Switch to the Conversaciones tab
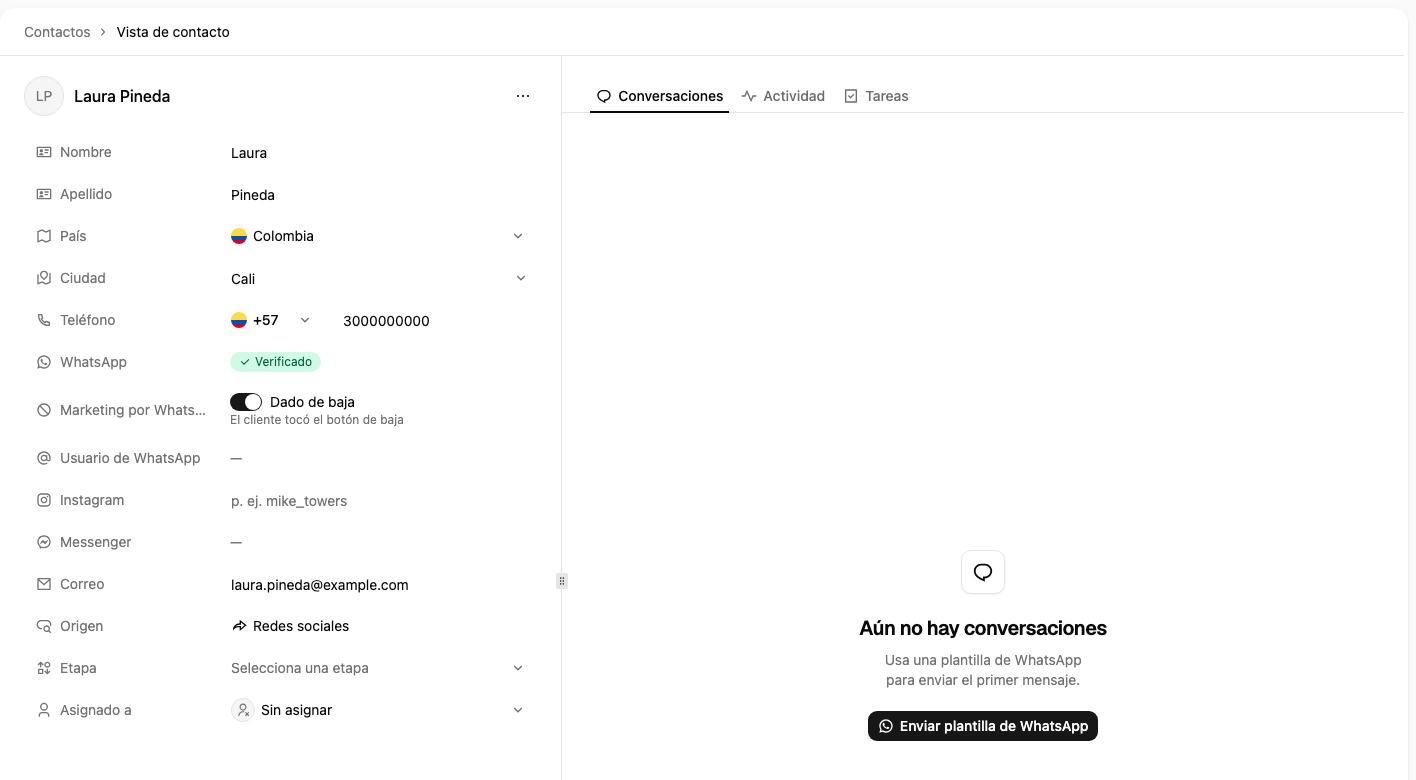Viewport: 1416px width, 780px height. pyautogui.click(x=660, y=96)
